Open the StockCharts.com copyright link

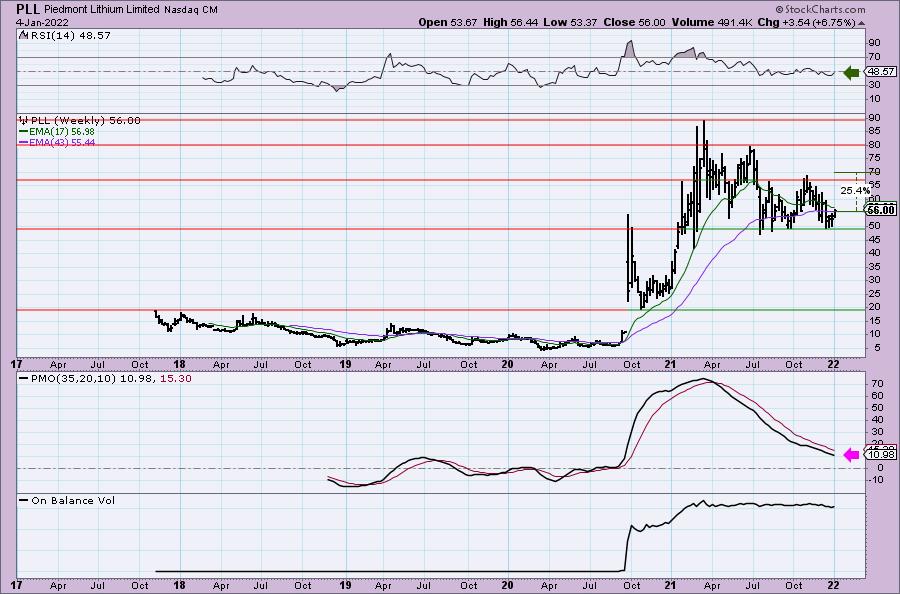820,9
